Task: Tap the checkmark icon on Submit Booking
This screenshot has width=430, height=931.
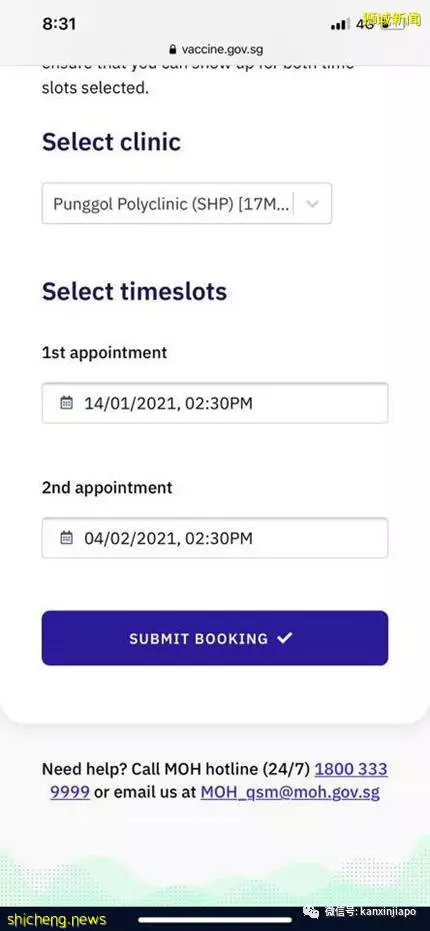Action: pyautogui.click(x=285, y=638)
